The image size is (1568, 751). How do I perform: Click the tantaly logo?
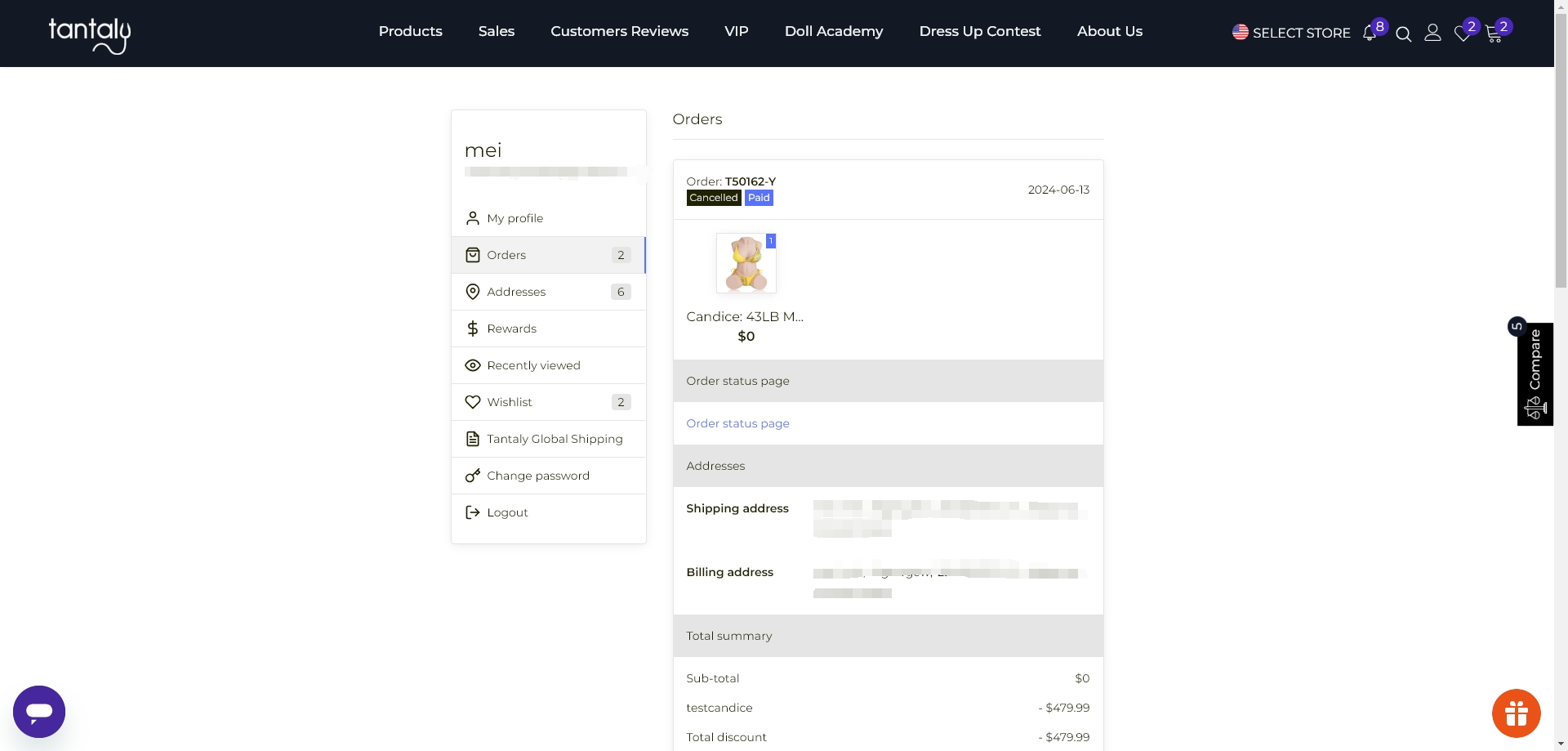coord(90,36)
